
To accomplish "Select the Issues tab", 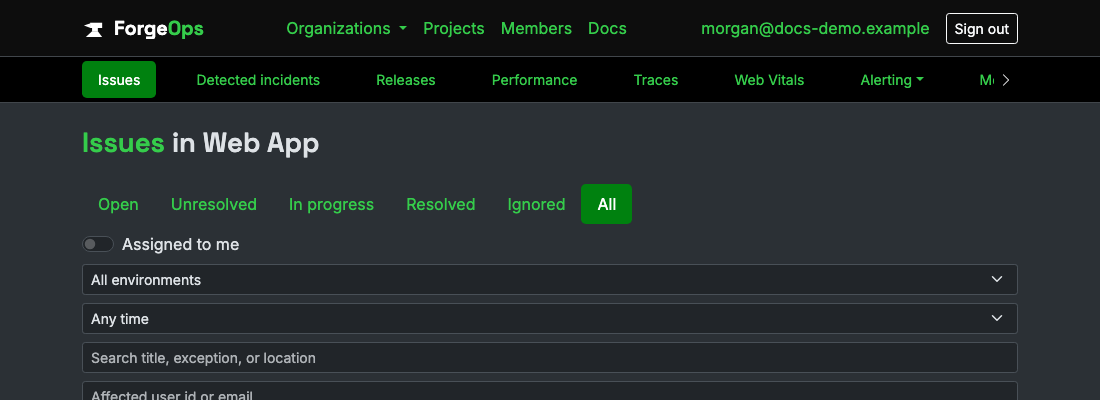I will (x=119, y=79).
